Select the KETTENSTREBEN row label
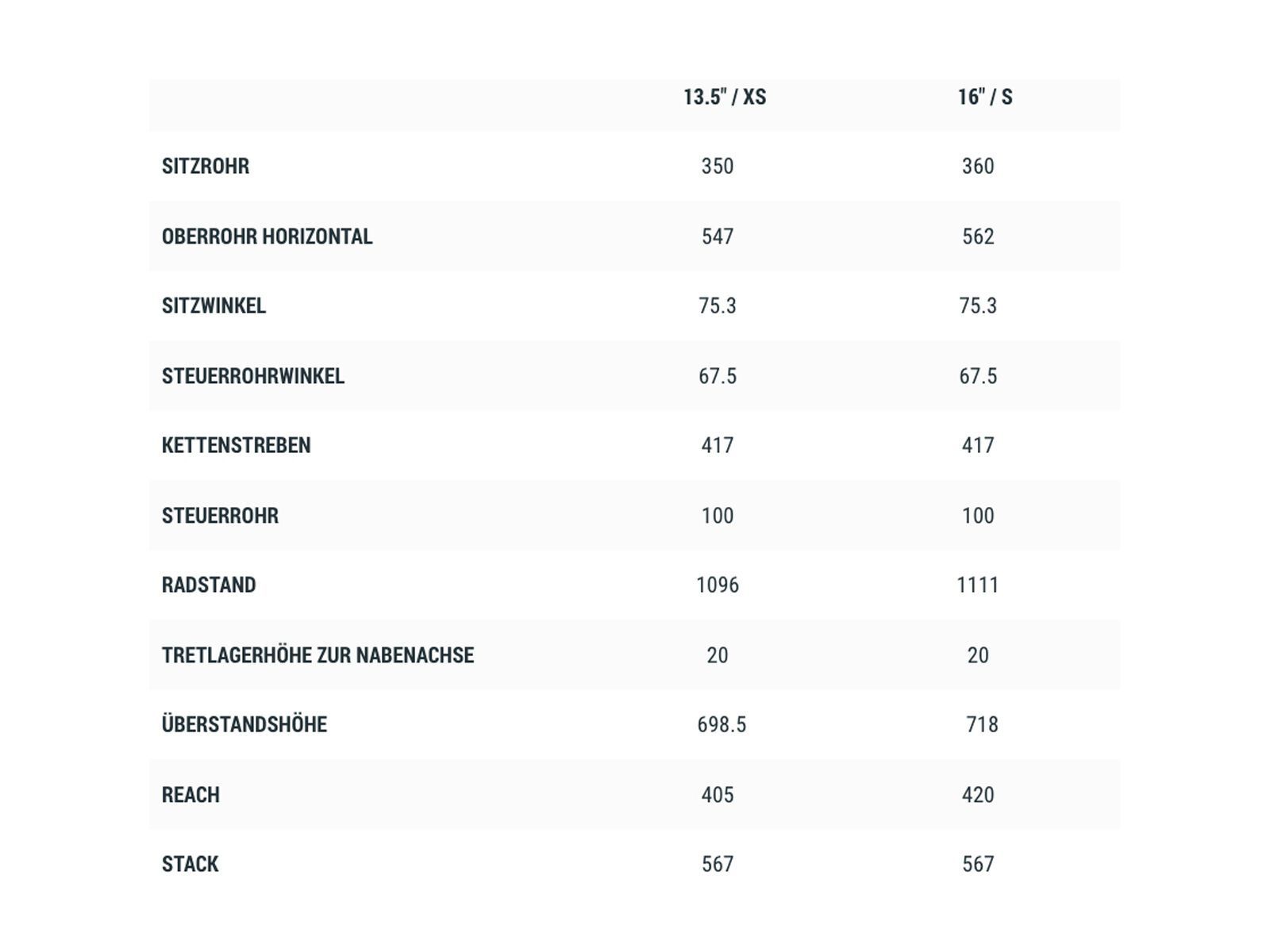Image resolution: width=1270 pixels, height=952 pixels. tap(236, 446)
